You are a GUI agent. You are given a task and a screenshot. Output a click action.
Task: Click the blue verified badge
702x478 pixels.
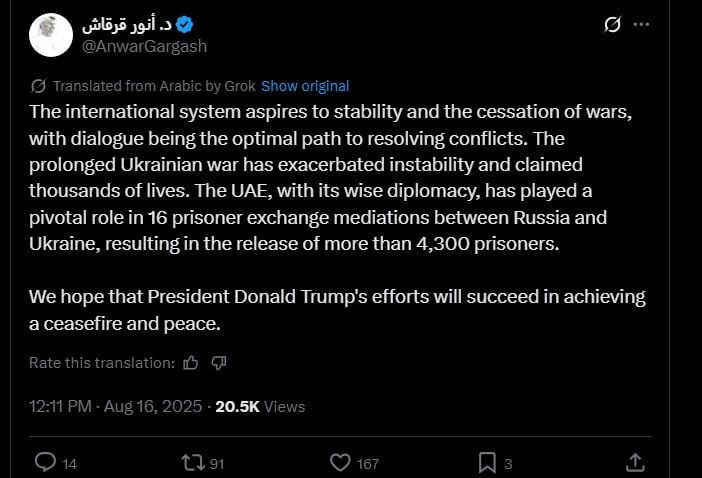point(184,24)
